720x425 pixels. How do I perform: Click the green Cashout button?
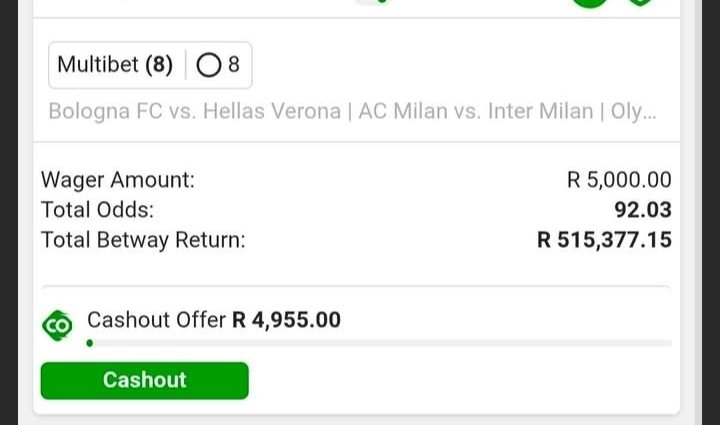tap(145, 380)
